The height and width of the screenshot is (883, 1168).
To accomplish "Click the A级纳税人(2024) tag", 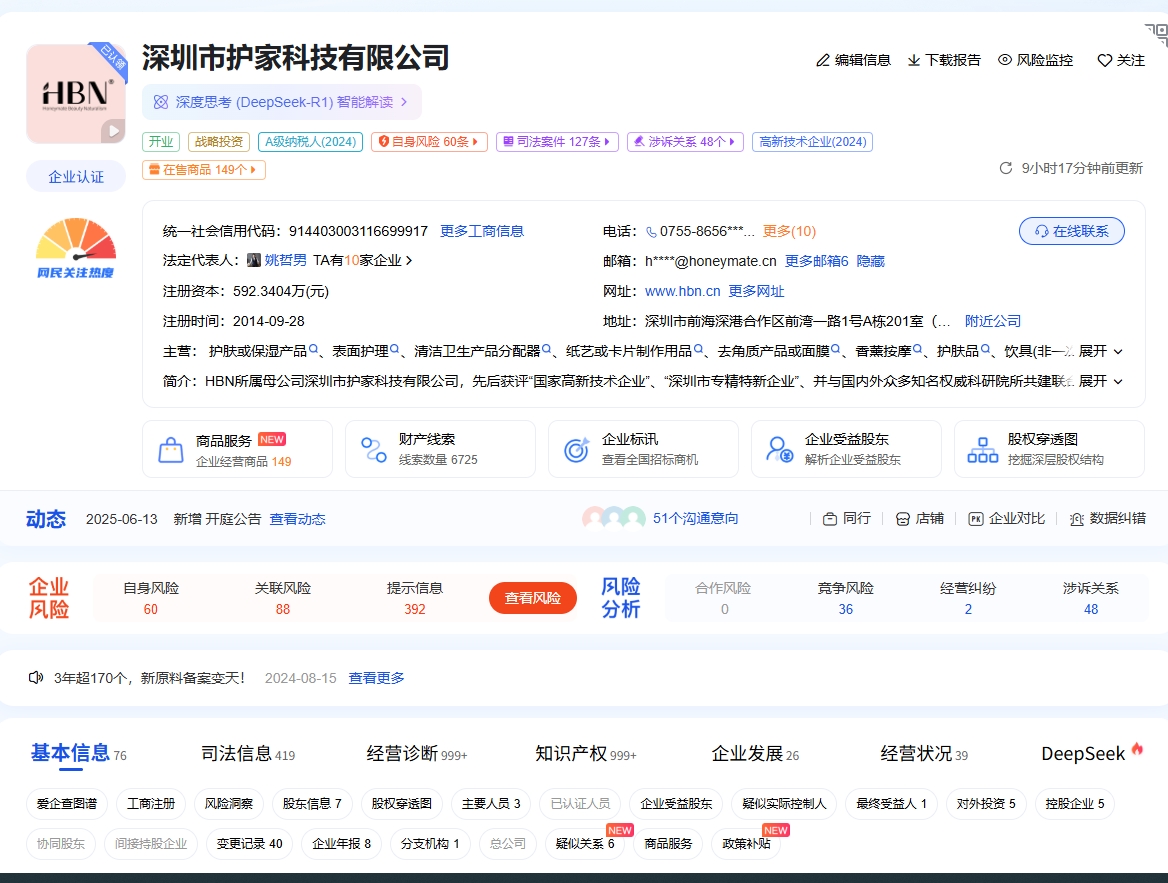I will pyautogui.click(x=311, y=142).
